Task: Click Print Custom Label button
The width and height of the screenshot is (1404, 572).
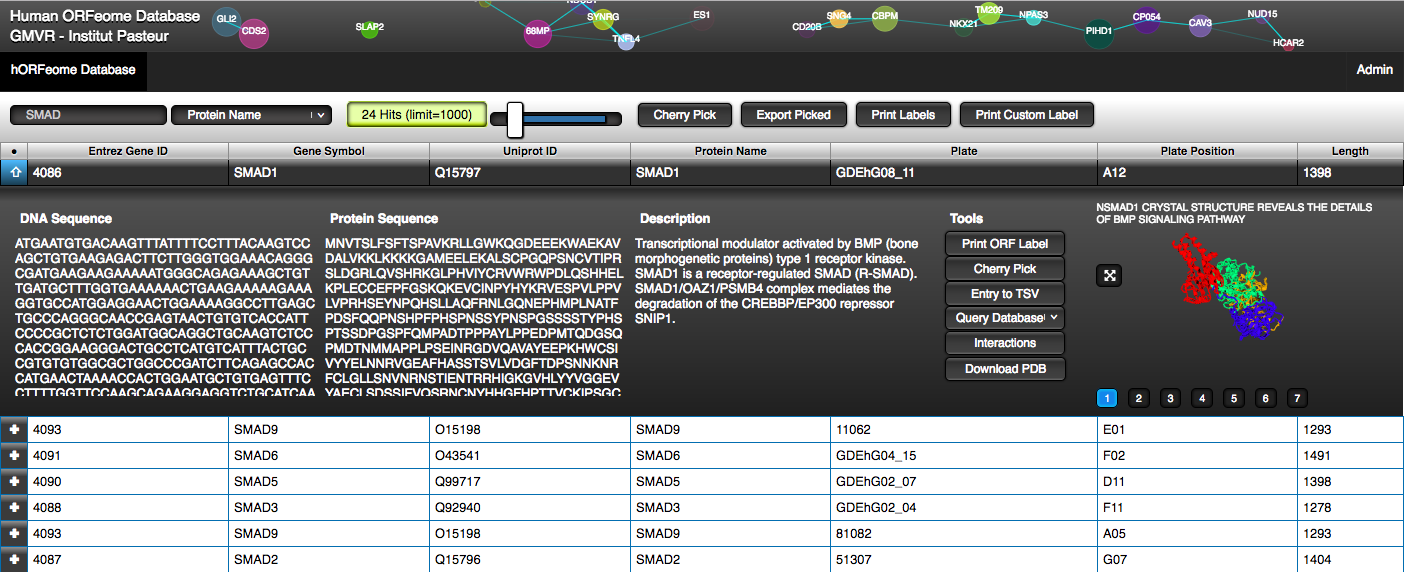Action: [1027, 115]
